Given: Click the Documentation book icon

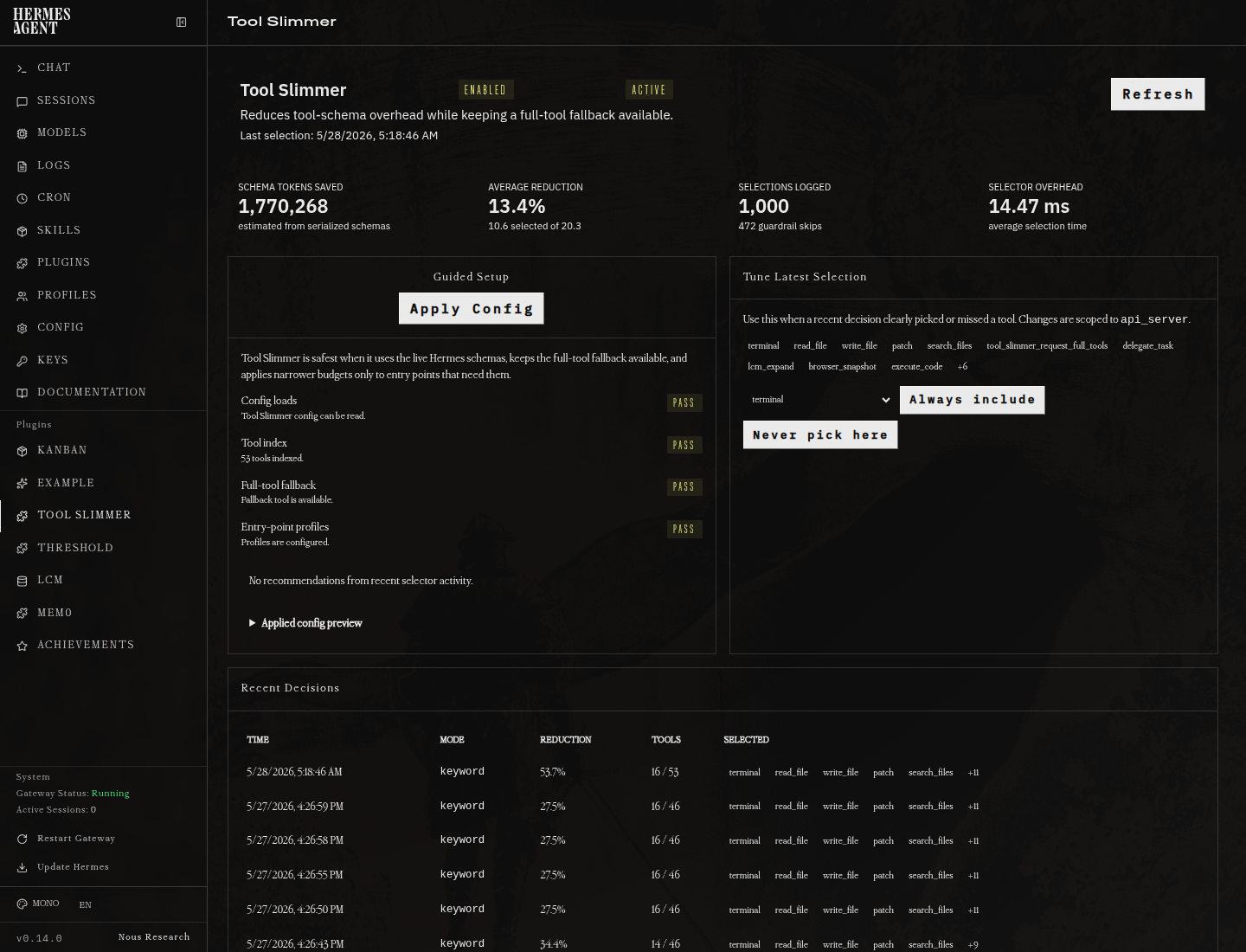Looking at the screenshot, I should tap(22, 393).
